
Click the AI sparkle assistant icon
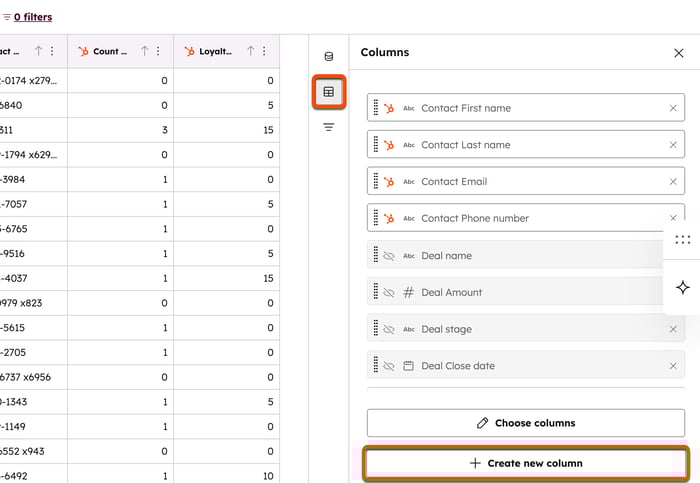pyautogui.click(x=683, y=287)
